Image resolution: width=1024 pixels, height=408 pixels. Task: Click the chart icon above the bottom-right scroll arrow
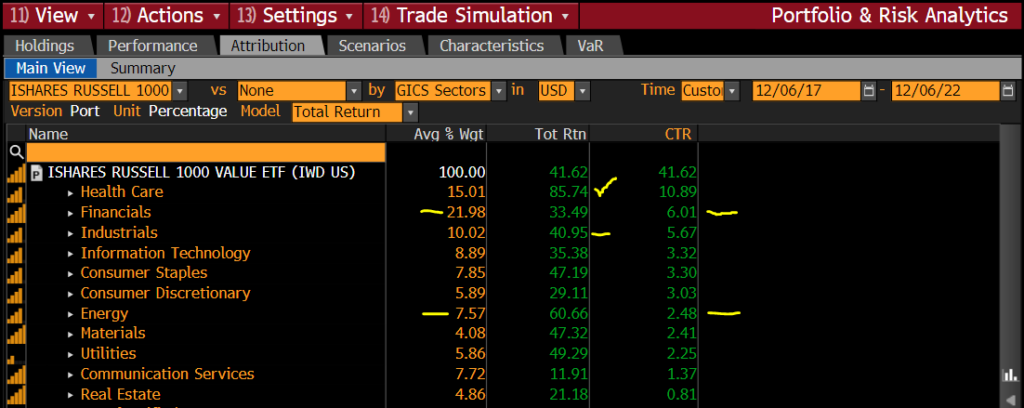[1008, 376]
